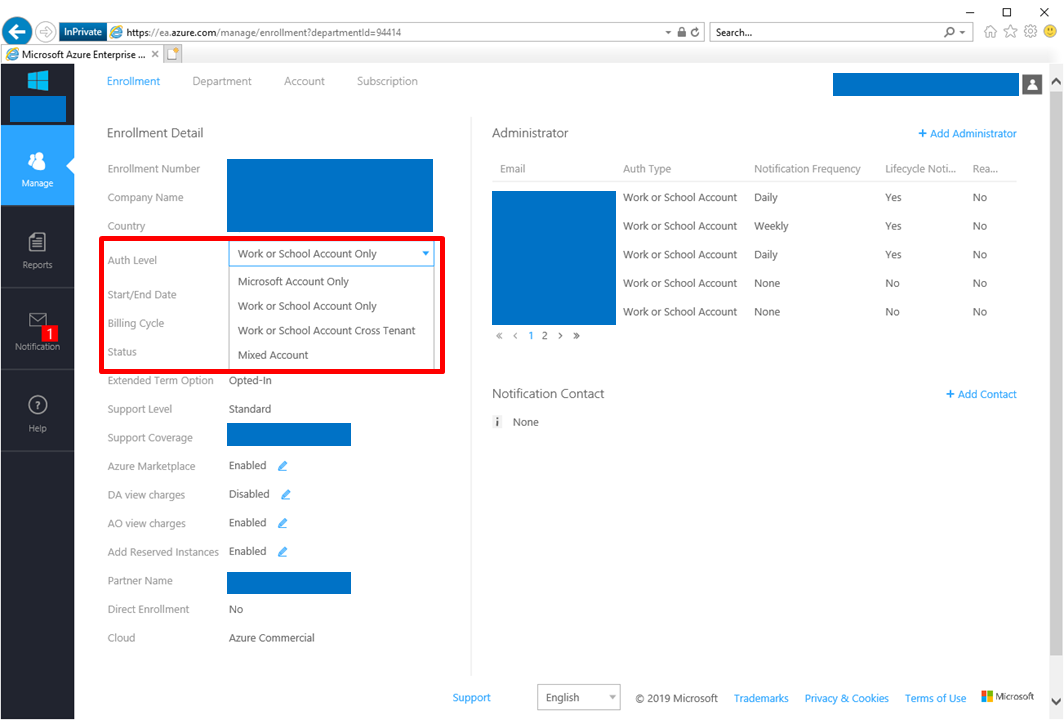This screenshot has height=720, width=1064.
Task: Open Privacy & Cookies footer link
Action: click(846, 698)
